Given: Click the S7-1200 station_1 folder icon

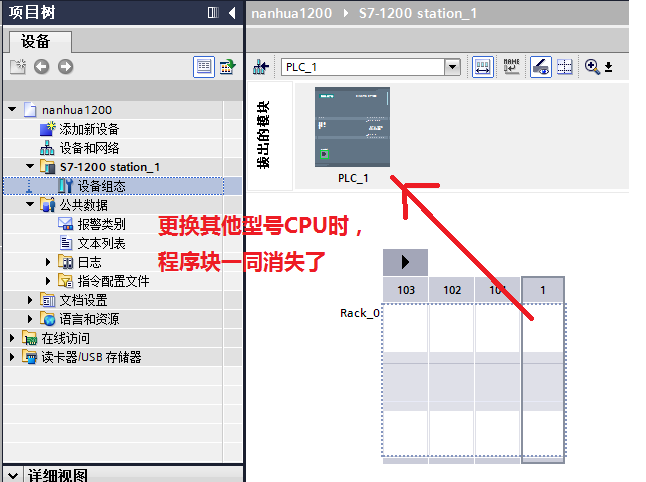Looking at the screenshot, I should tap(48, 167).
